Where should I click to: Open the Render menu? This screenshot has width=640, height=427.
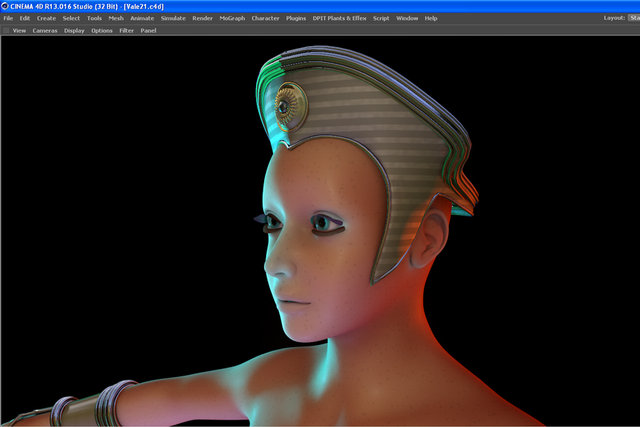(202, 18)
